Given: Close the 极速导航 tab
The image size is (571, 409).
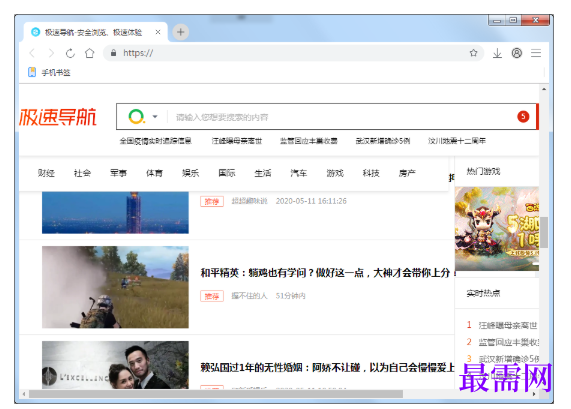Looking at the screenshot, I should tap(158, 32).
